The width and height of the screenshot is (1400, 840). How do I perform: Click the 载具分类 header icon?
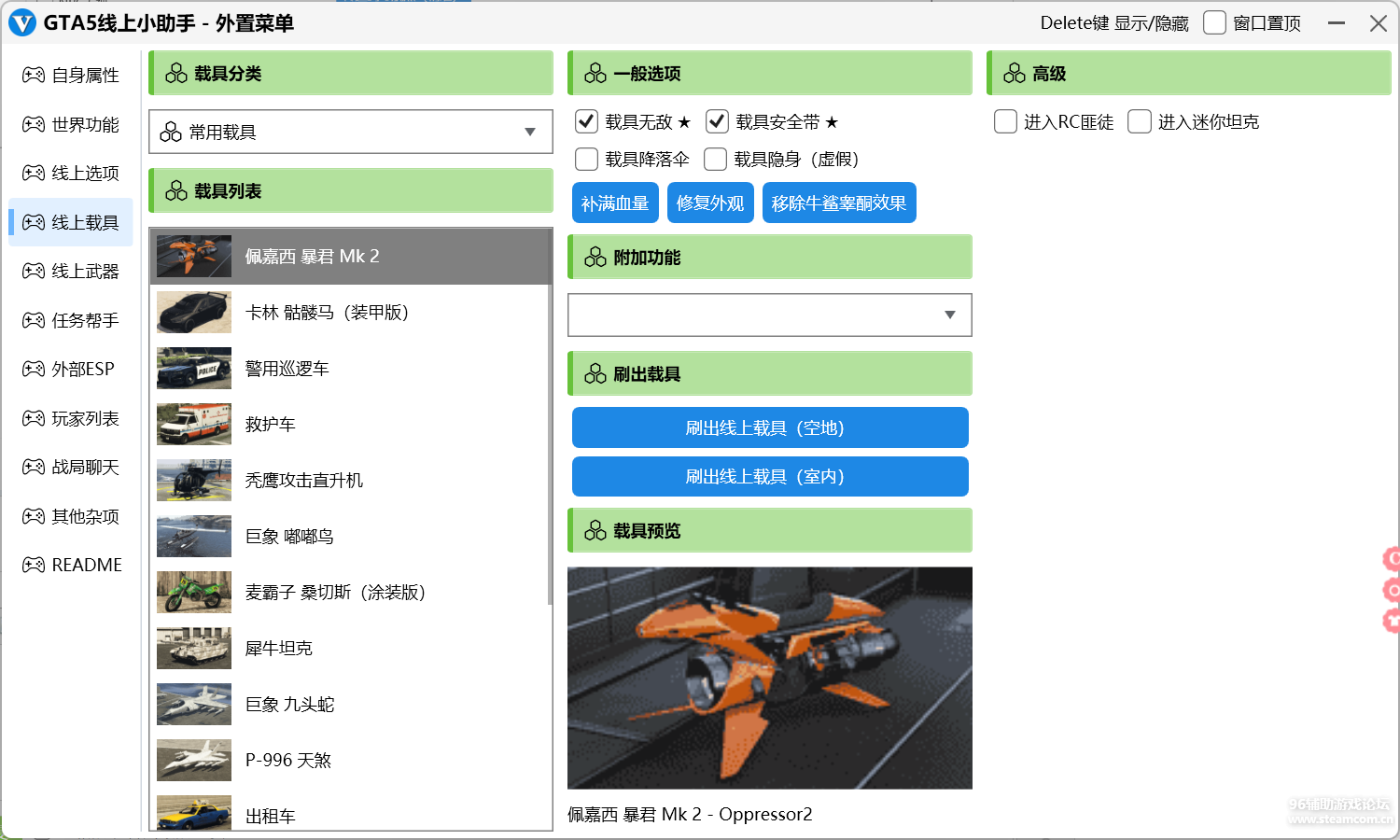[x=176, y=74]
